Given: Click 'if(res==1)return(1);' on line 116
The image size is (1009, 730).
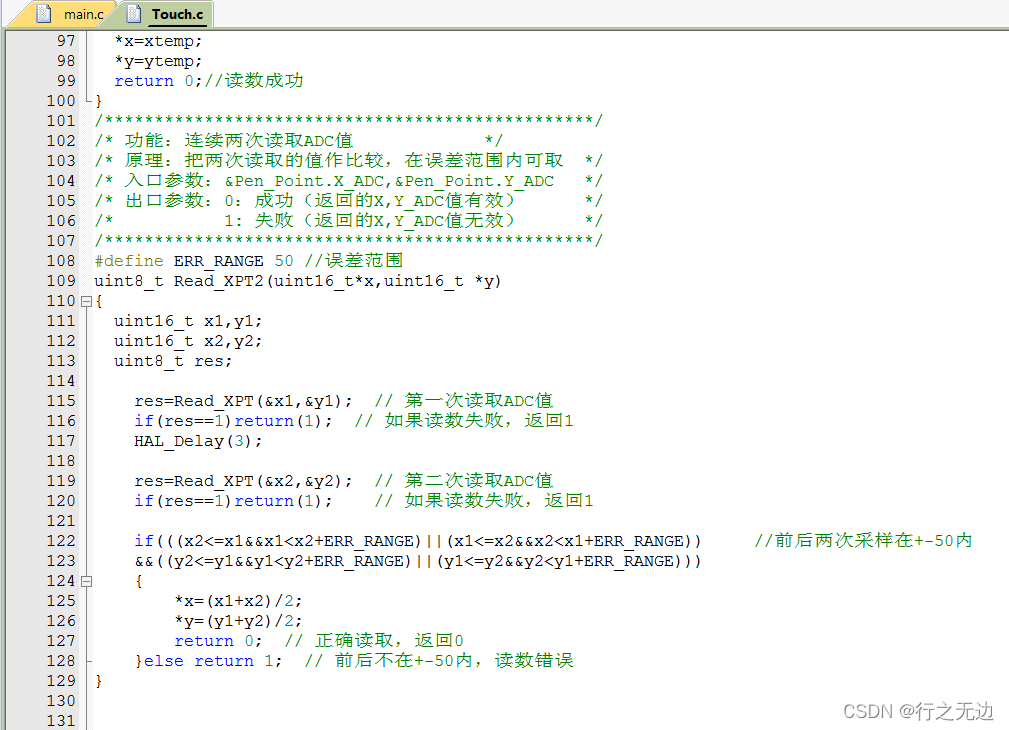Looking at the screenshot, I should (234, 421).
